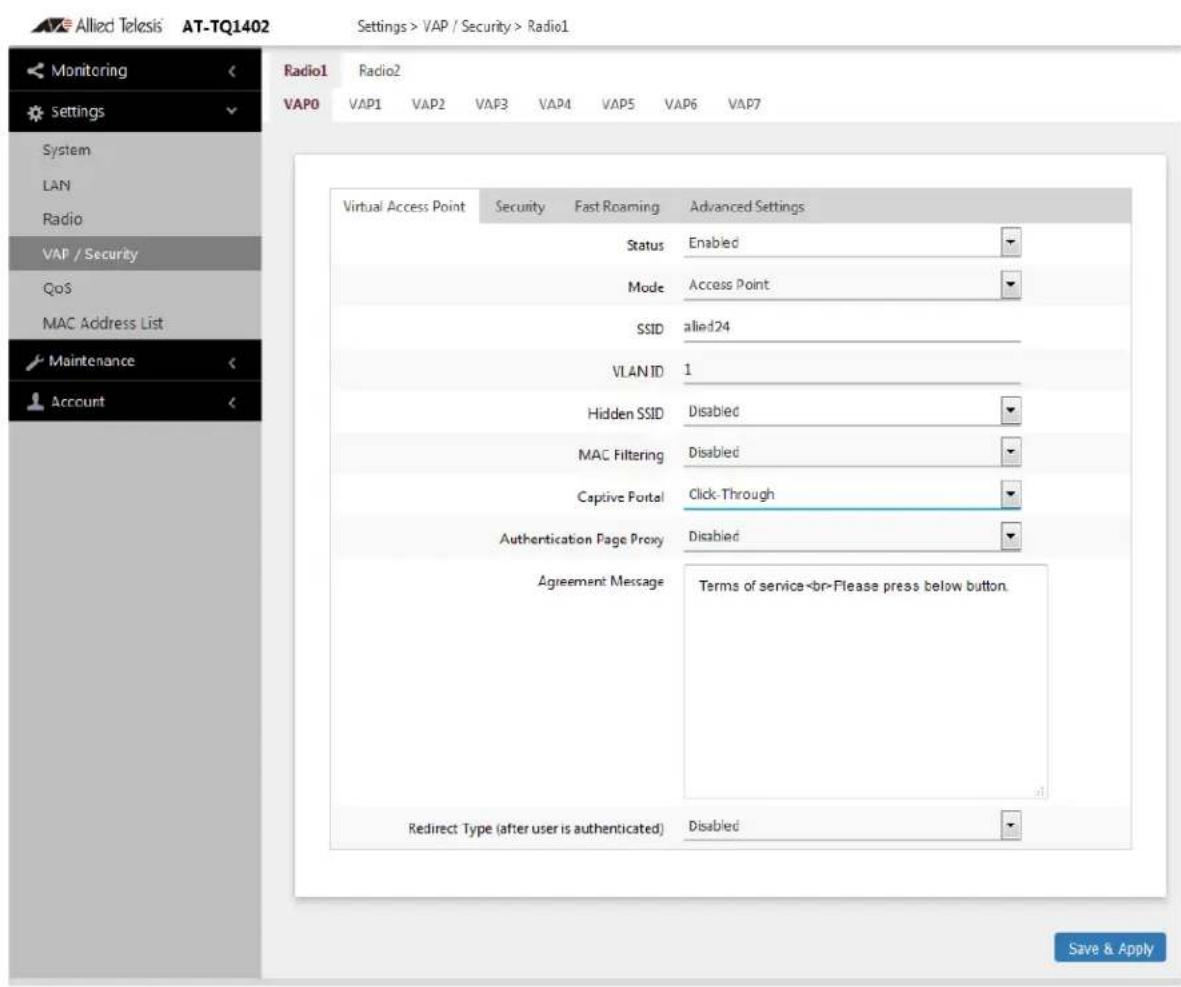Collapse the Settings menu chevron

[x=232, y=112]
